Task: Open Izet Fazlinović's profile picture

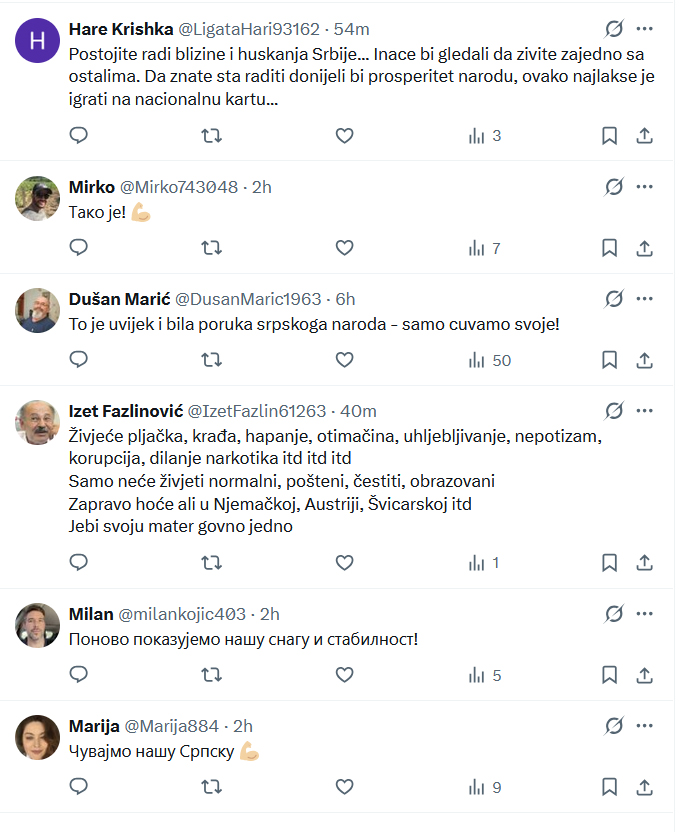Action: pyautogui.click(x=38, y=422)
